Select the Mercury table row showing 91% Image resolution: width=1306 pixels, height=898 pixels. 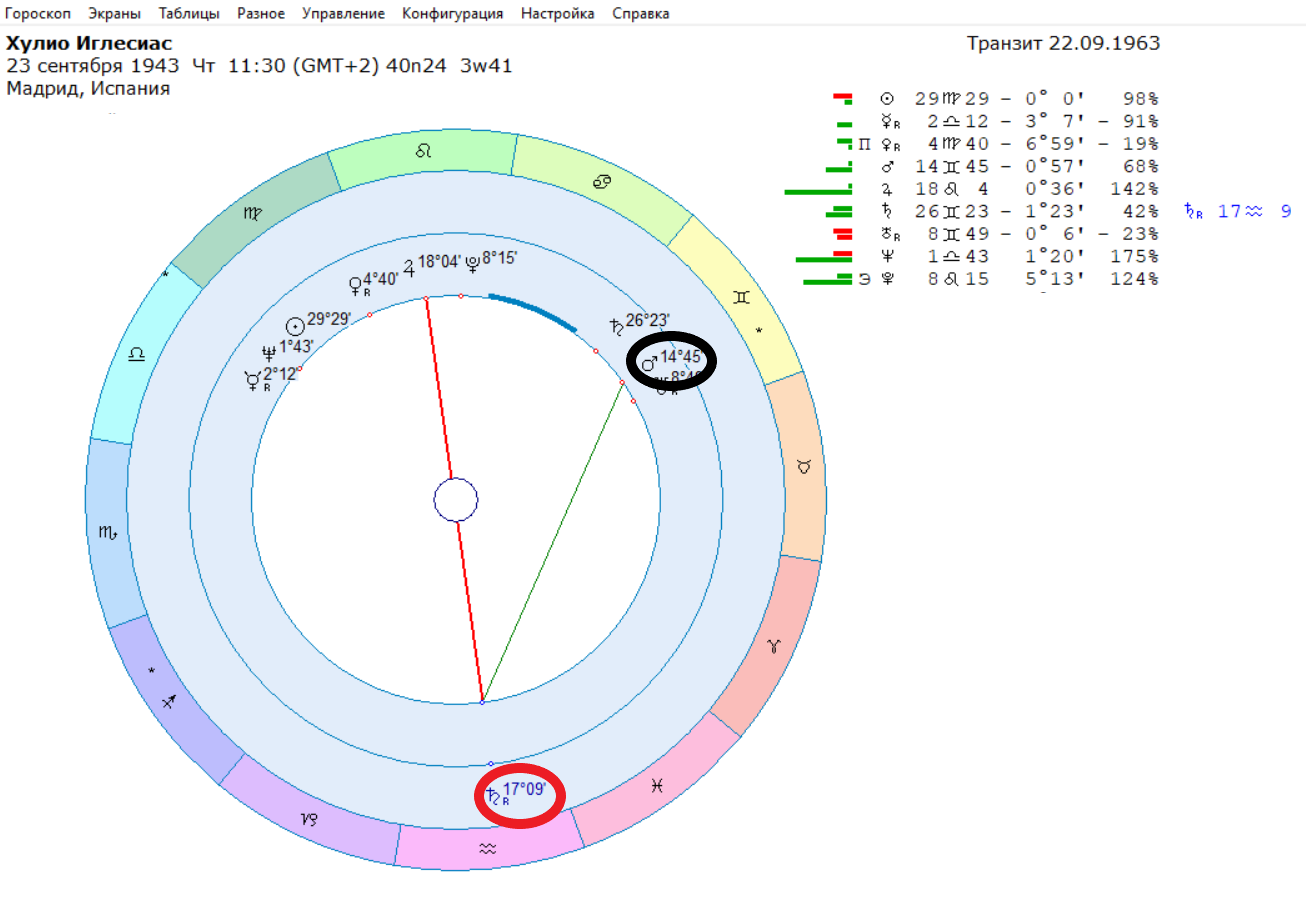(x=996, y=121)
